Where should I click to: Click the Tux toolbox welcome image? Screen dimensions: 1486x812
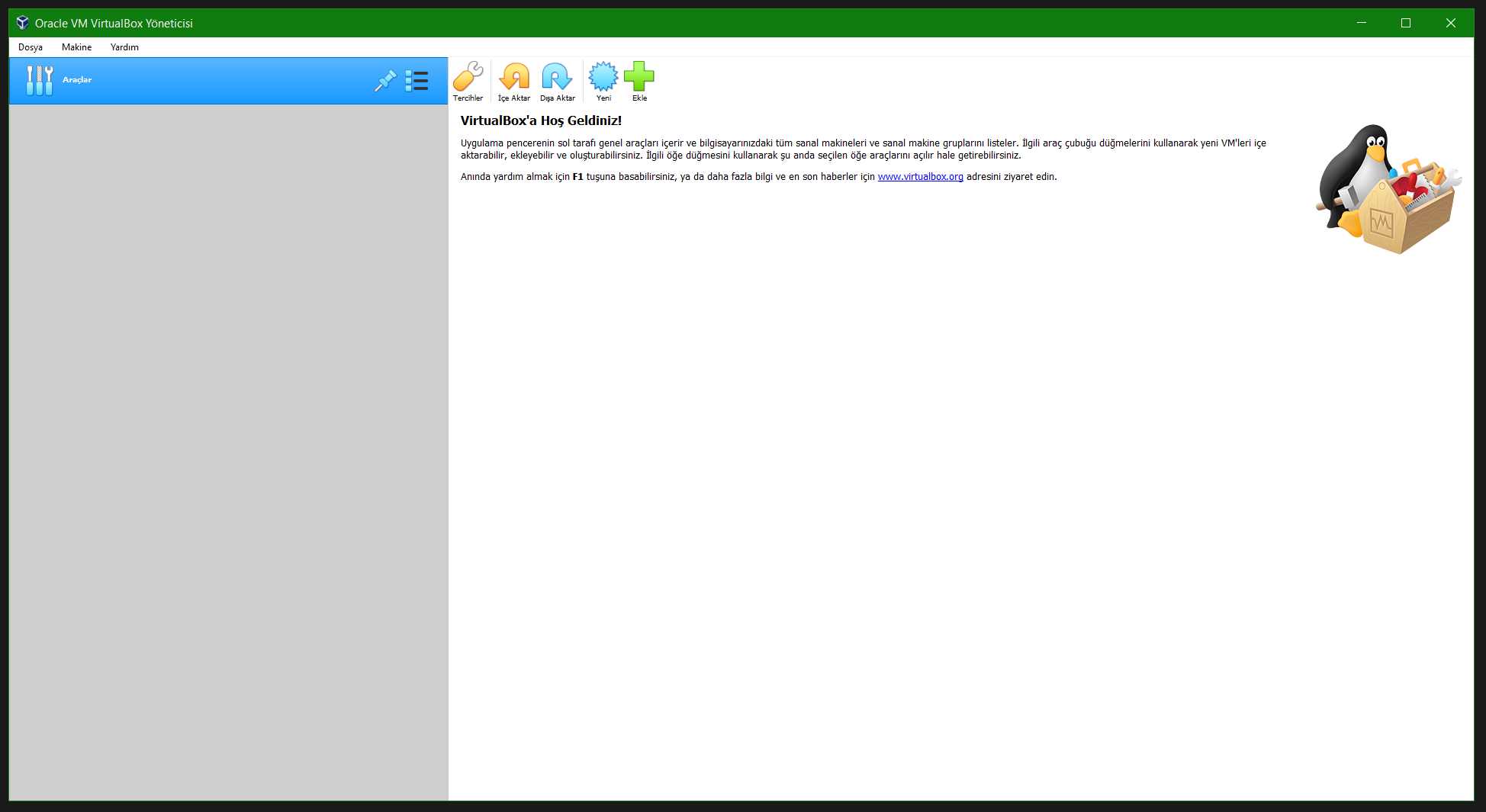coord(1388,189)
